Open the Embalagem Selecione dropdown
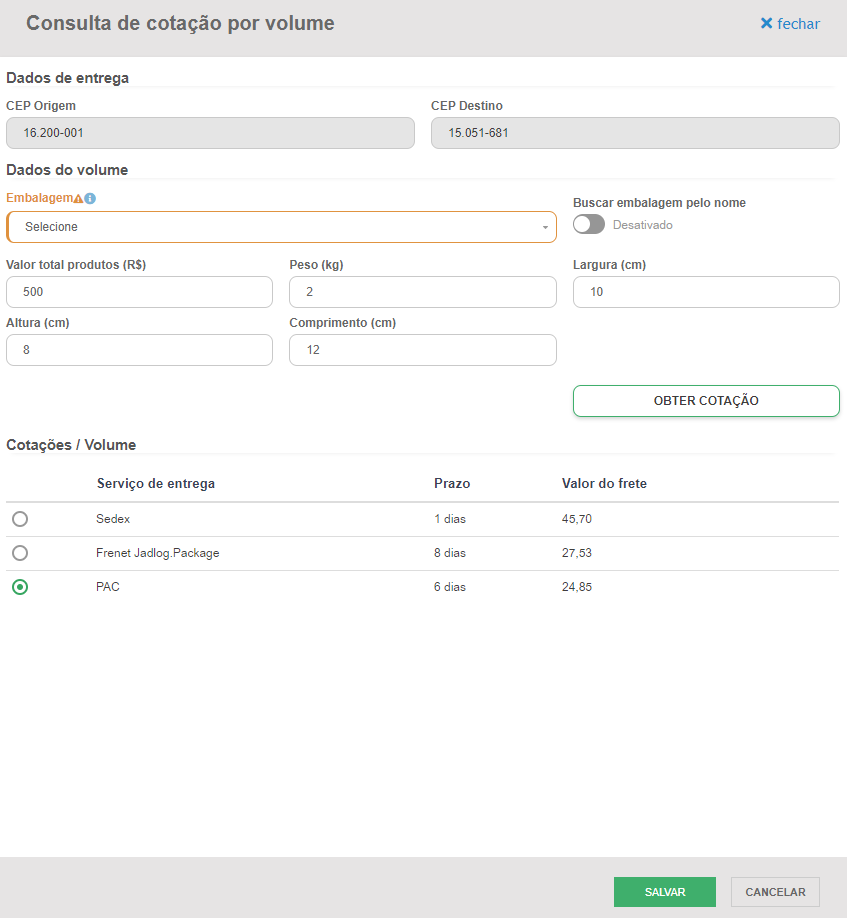The height and width of the screenshot is (918, 847). (280, 227)
